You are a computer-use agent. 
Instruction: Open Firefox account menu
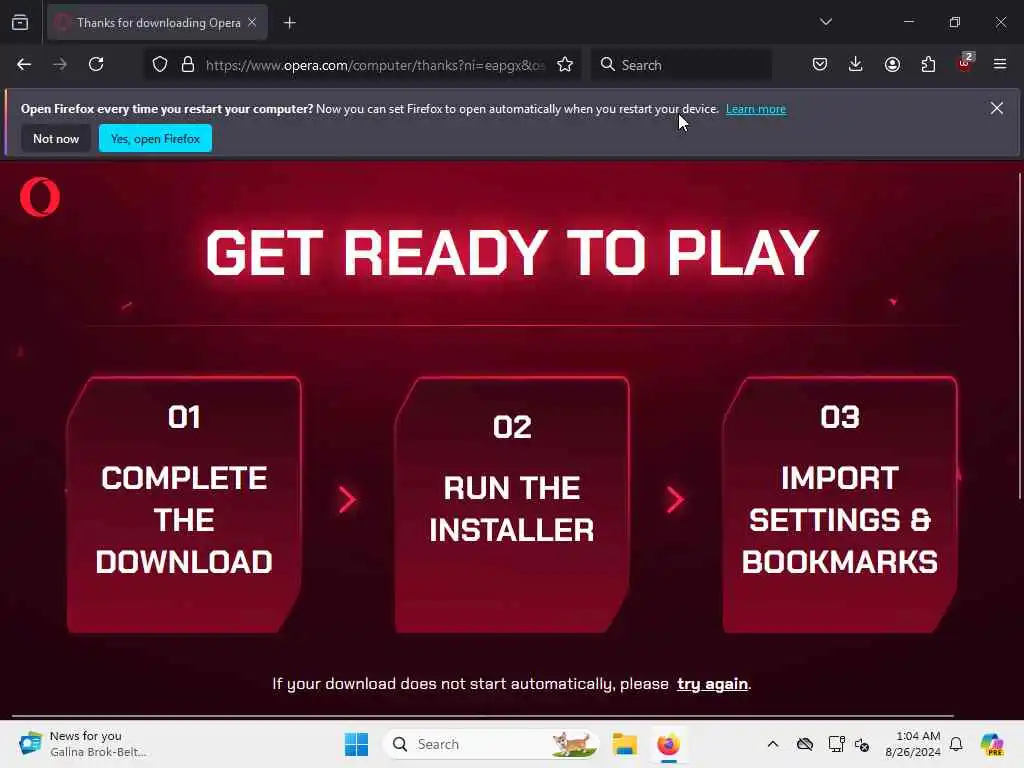click(x=892, y=64)
